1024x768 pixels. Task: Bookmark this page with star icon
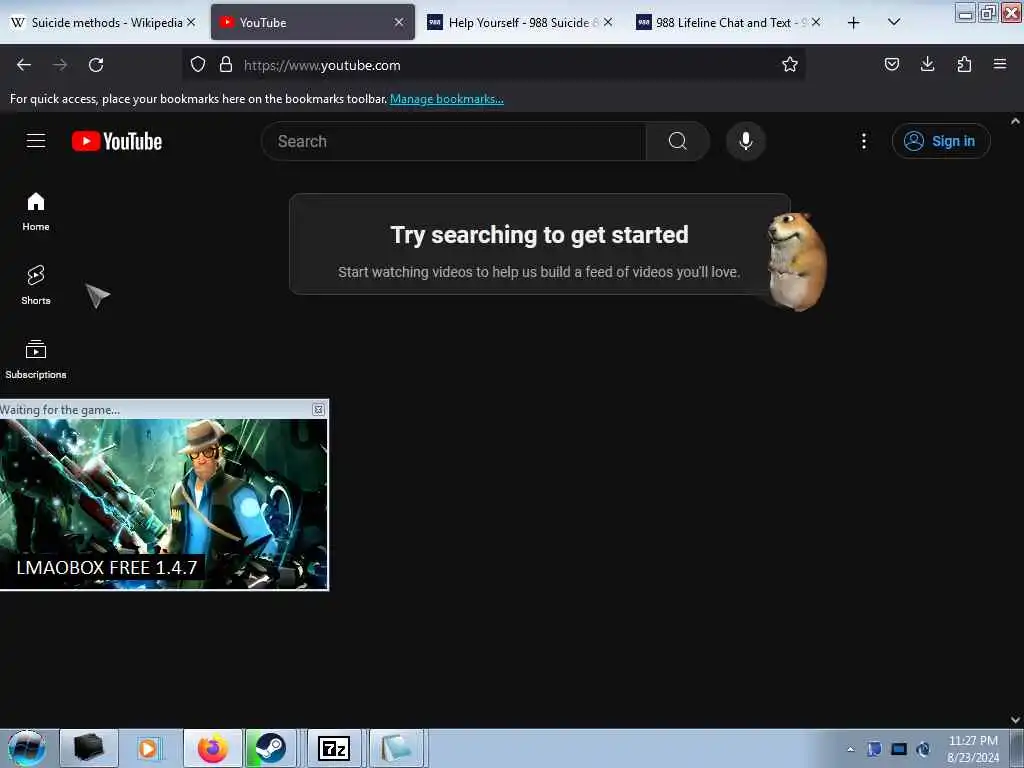click(x=790, y=65)
